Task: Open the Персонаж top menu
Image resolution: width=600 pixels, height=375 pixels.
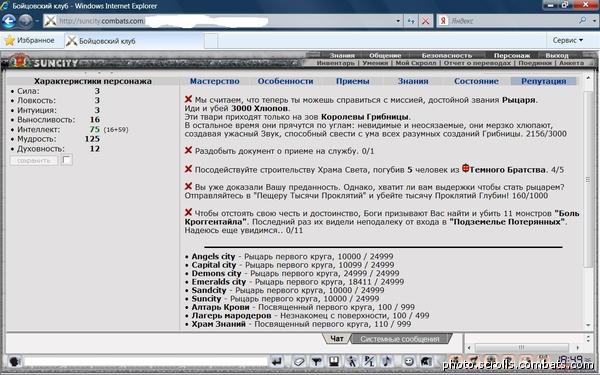Action: pyautogui.click(x=512, y=55)
